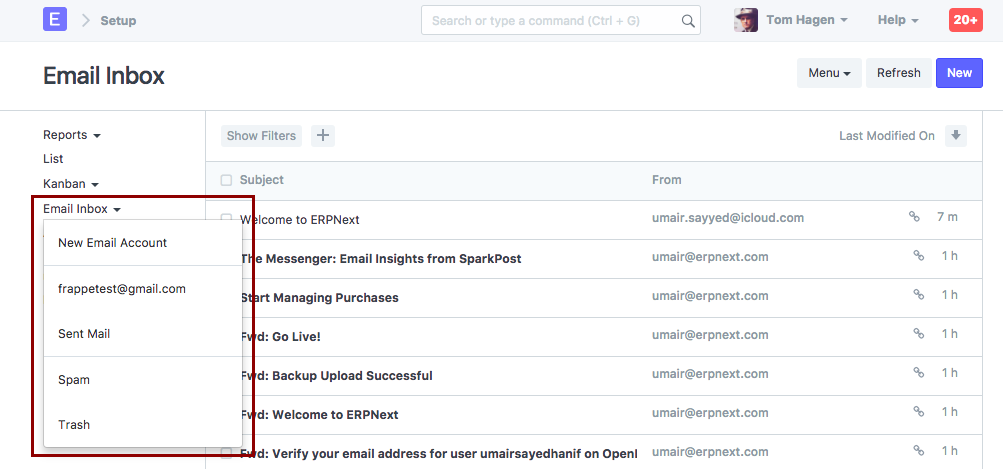Choose Spam from Email Inbox menu
The height and width of the screenshot is (469, 1003).
(74, 380)
